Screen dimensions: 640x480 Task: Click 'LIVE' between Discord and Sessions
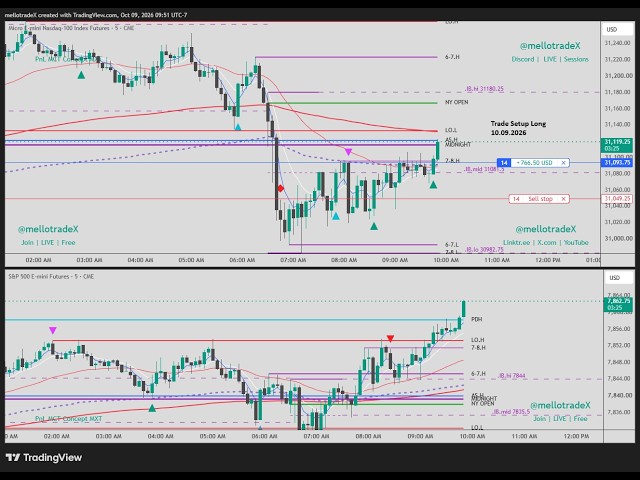coord(550,59)
